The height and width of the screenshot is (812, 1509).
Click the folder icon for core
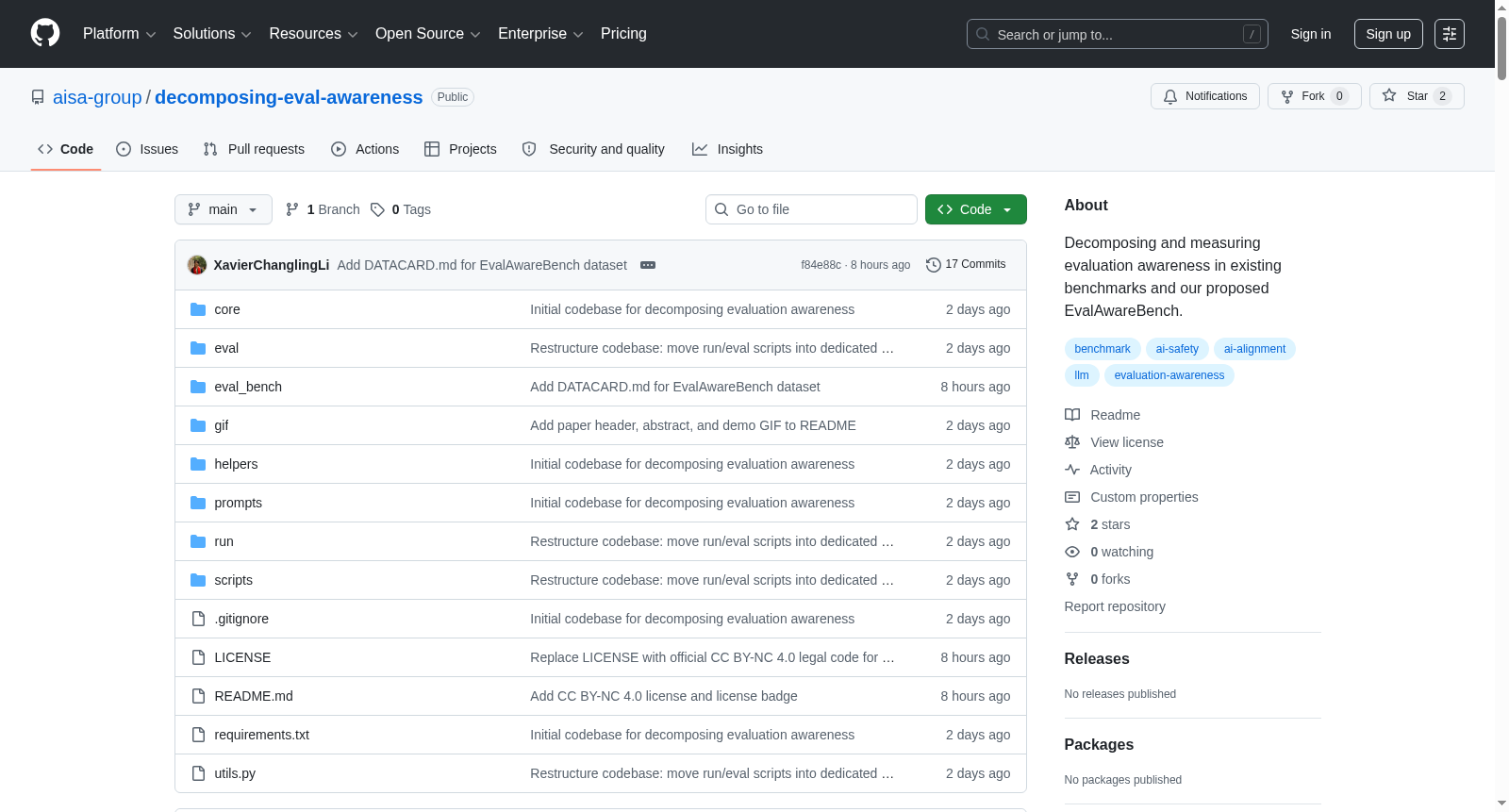[198, 309]
